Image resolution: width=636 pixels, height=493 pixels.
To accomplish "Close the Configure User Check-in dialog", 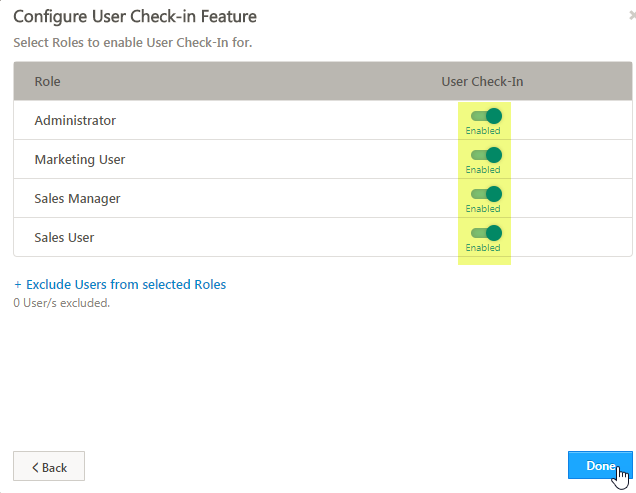I will (631, 16).
